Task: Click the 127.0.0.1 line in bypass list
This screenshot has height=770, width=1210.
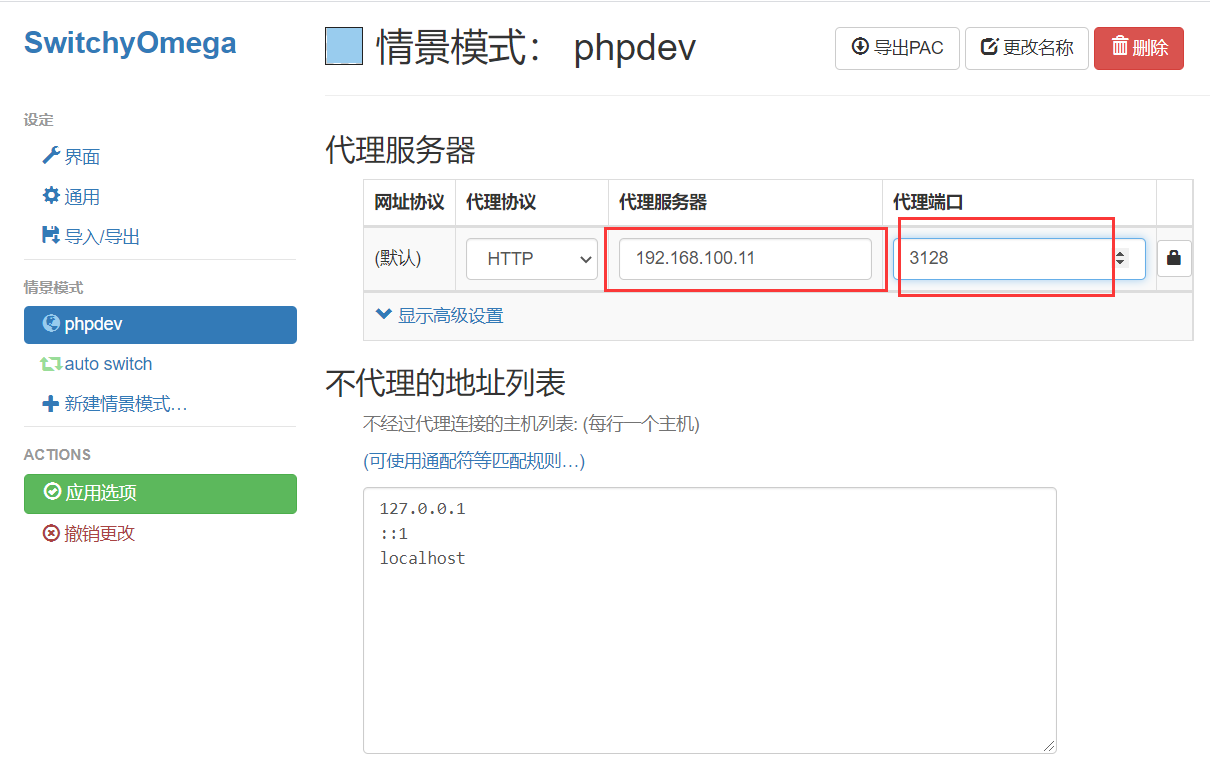Action: point(422,509)
